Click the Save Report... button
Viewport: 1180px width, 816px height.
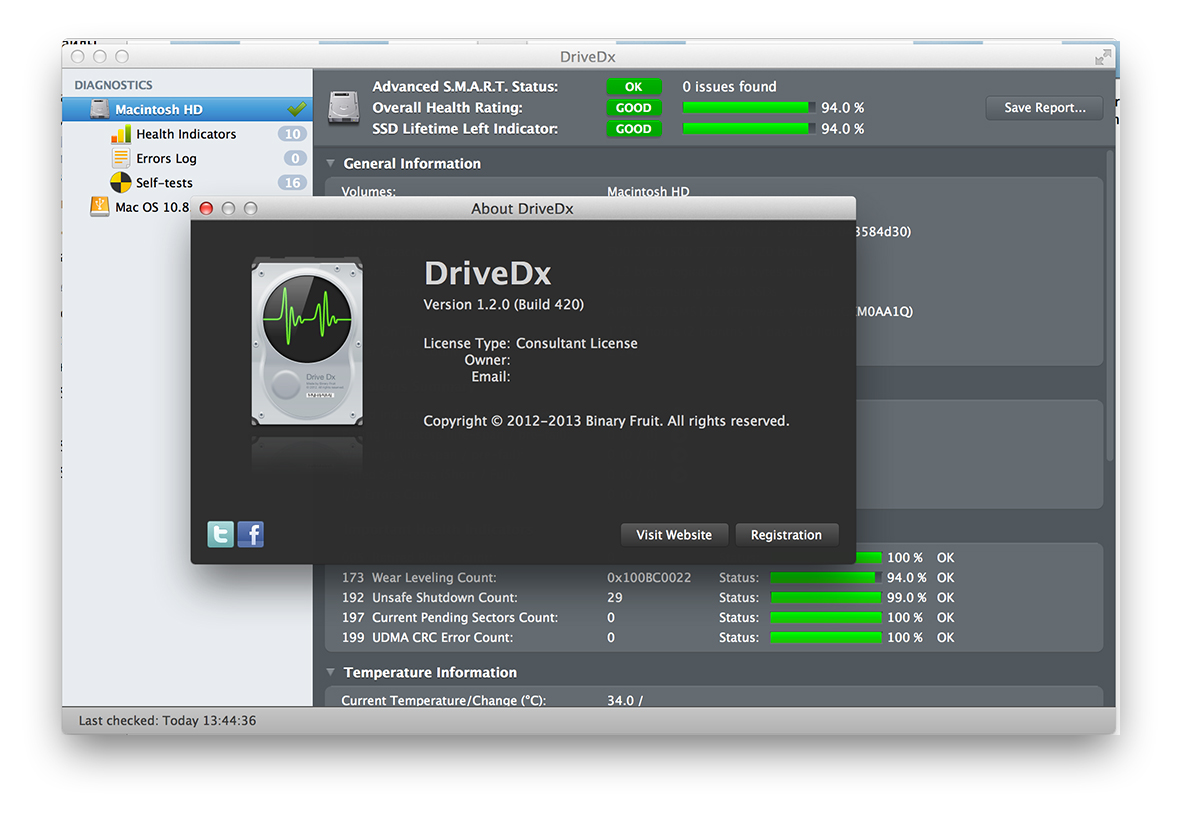pyautogui.click(x=1045, y=108)
